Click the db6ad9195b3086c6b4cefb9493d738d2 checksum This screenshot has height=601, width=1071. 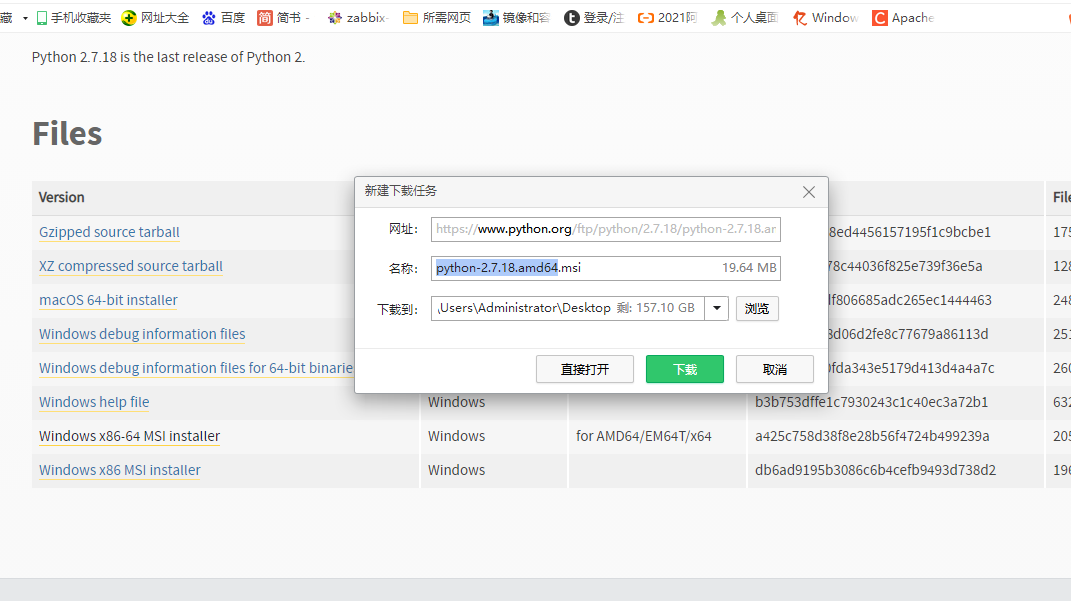click(x=875, y=471)
